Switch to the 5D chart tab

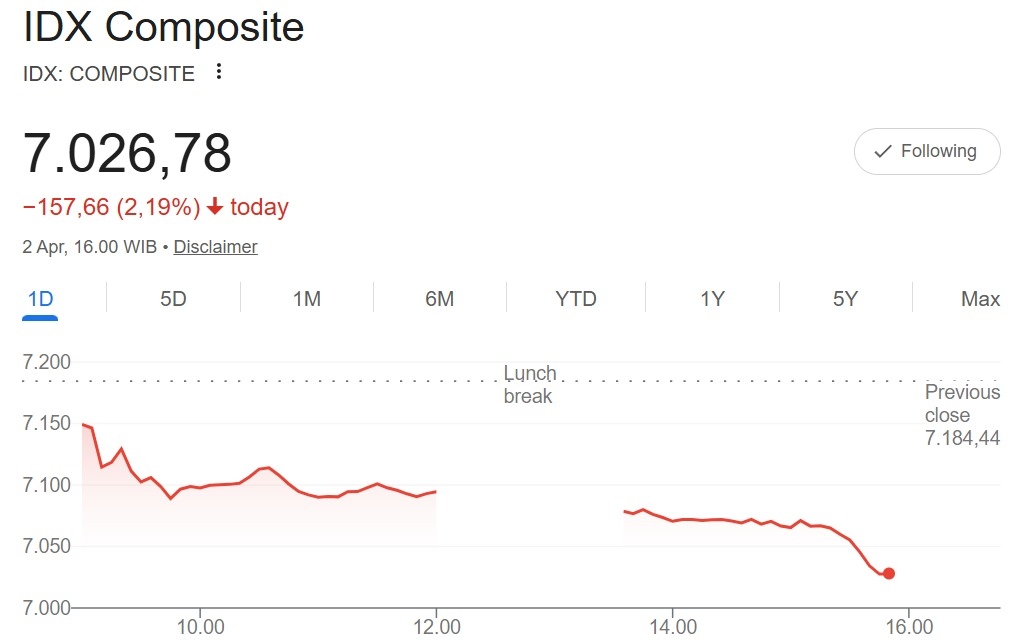173,298
